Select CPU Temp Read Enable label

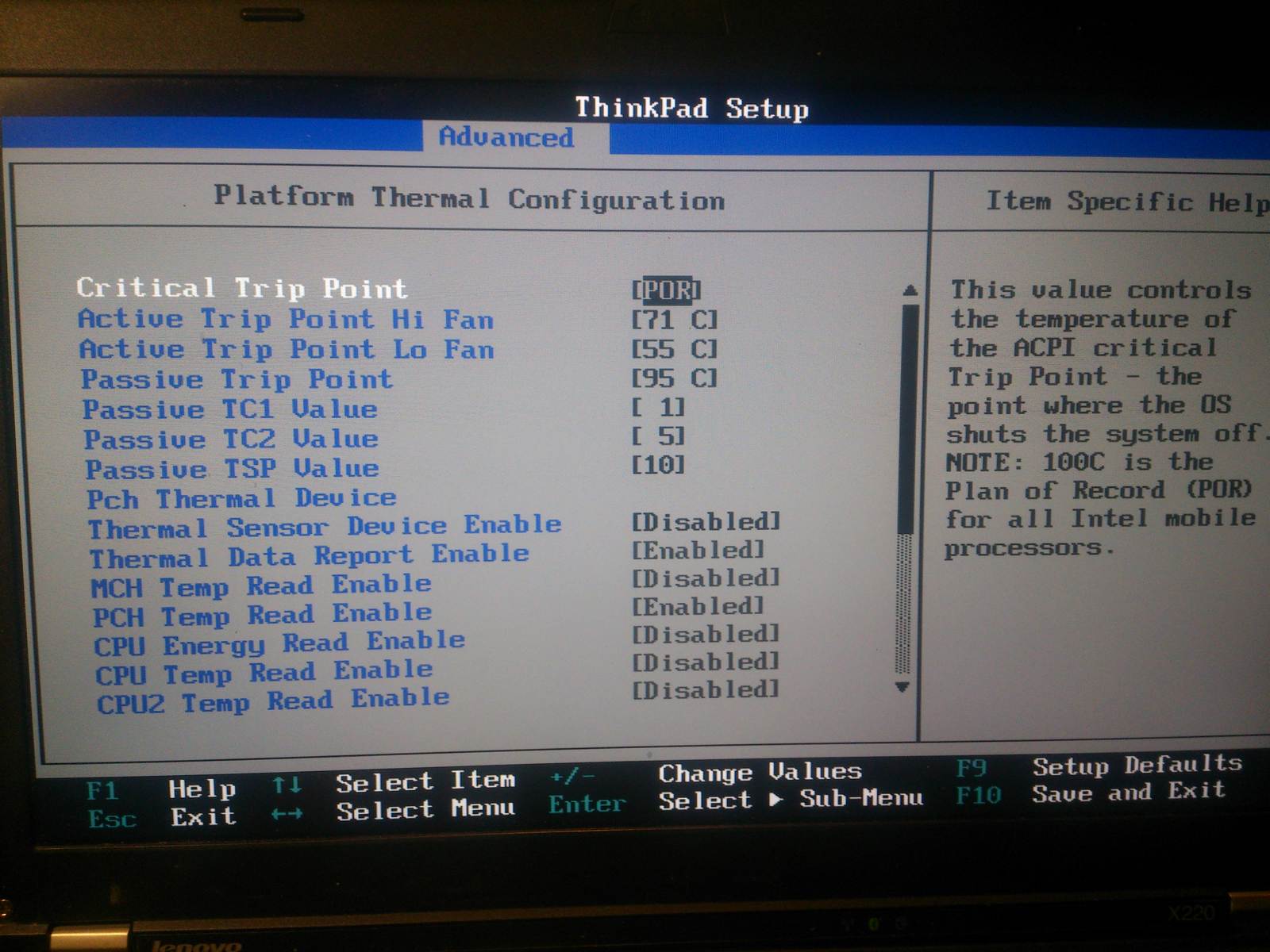264,673
